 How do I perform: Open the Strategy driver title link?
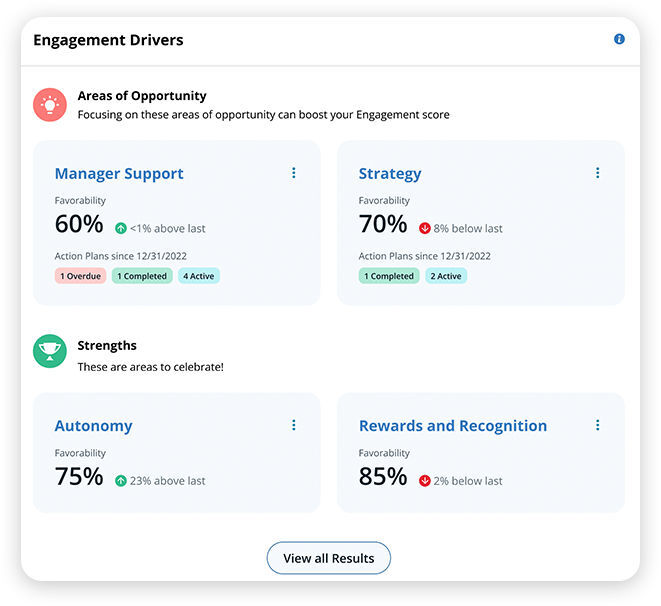(x=390, y=174)
